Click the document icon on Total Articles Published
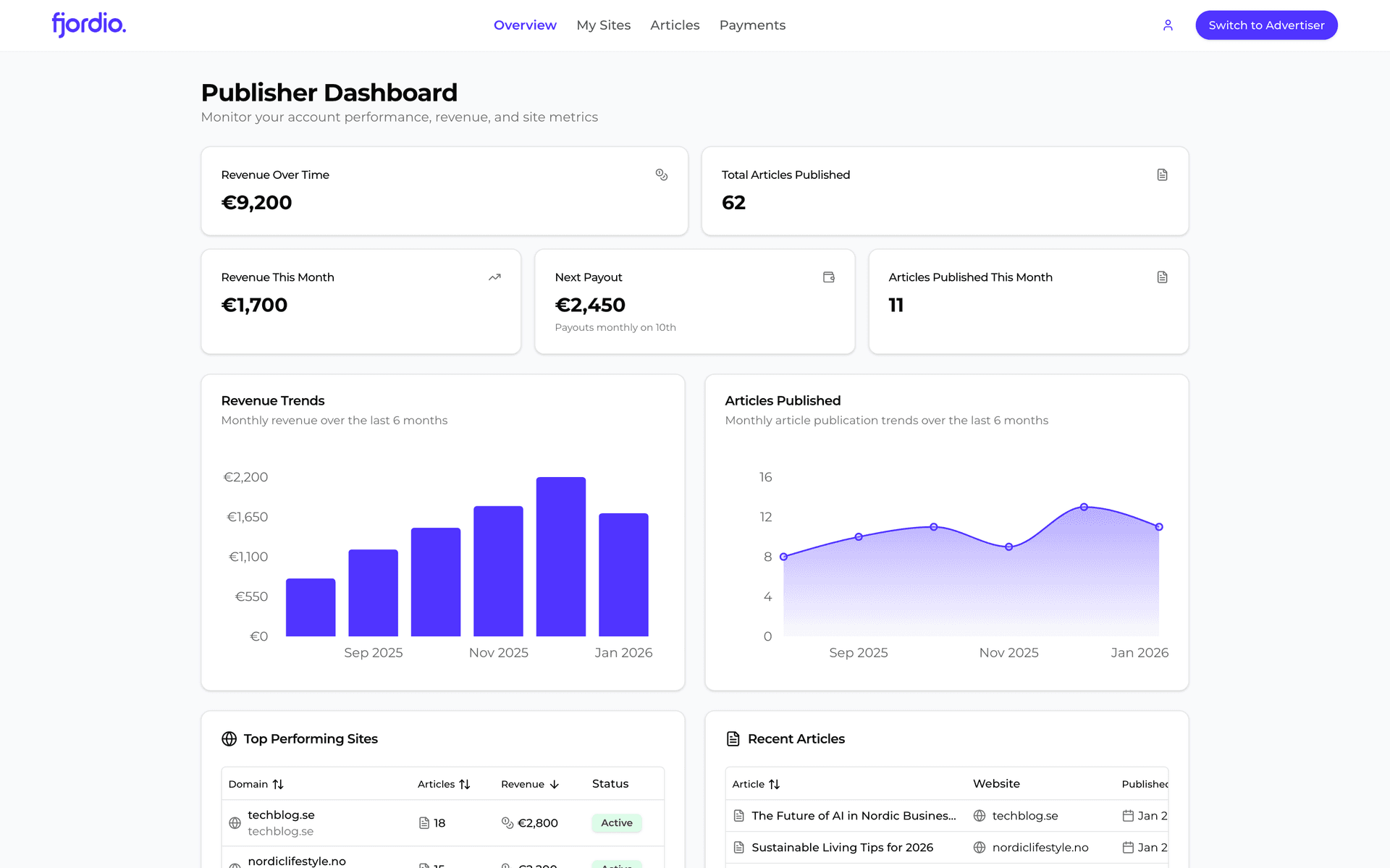Viewport: 1390px width, 868px height. coord(1161,174)
